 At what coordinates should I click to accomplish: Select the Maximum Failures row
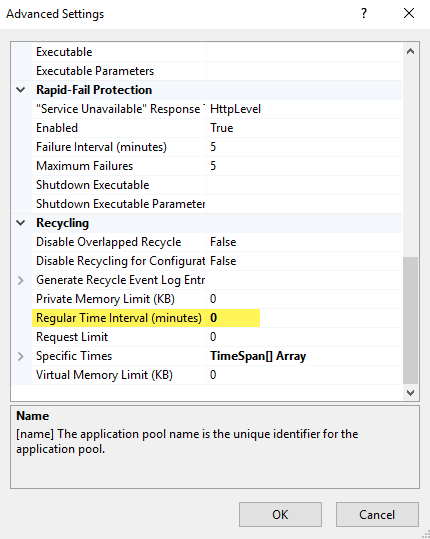click(x=217, y=166)
